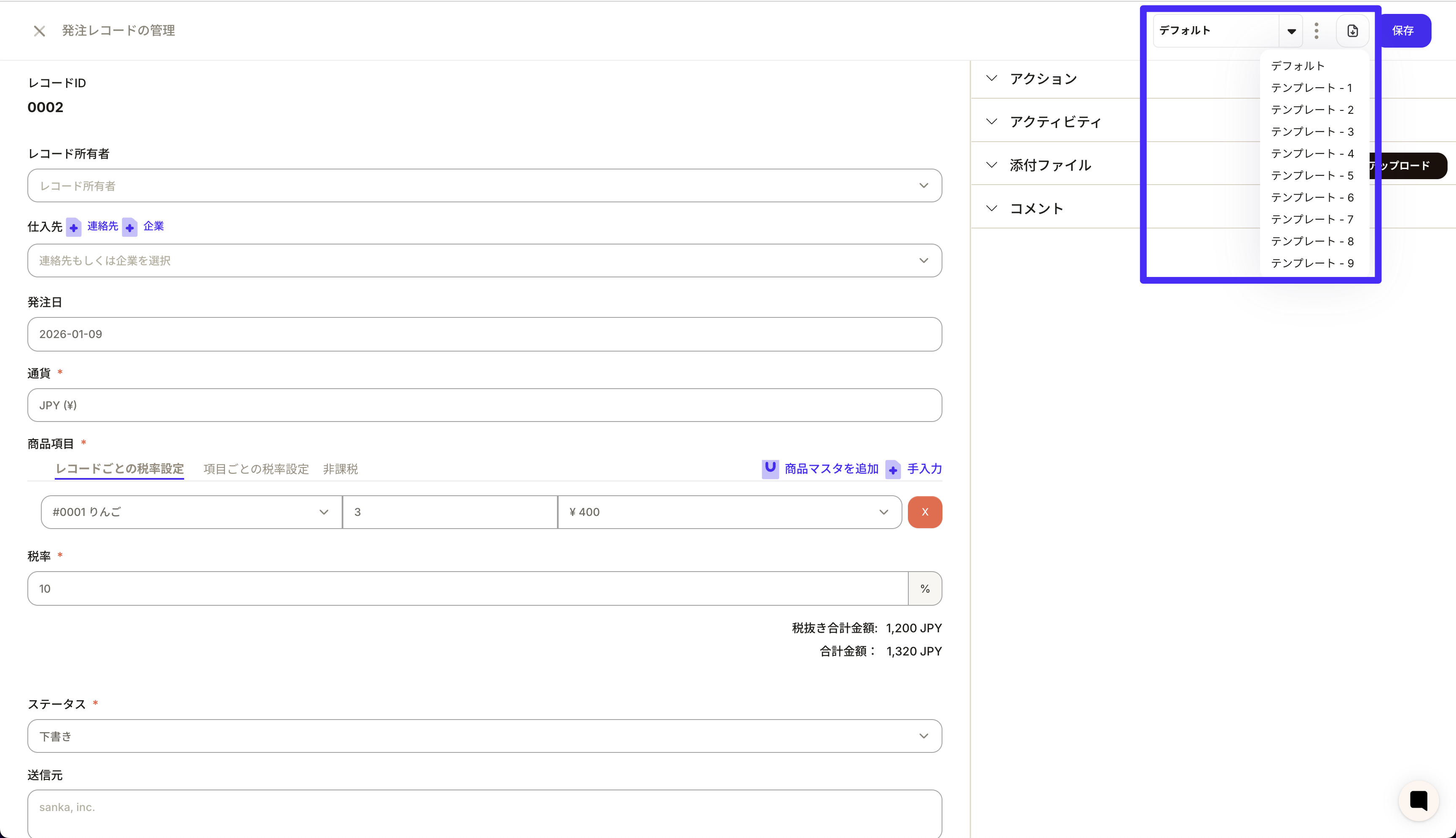Viewport: 1456px width, 838px height.
Task: Select テンプレート - 3 from the list
Action: click(1311, 132)
